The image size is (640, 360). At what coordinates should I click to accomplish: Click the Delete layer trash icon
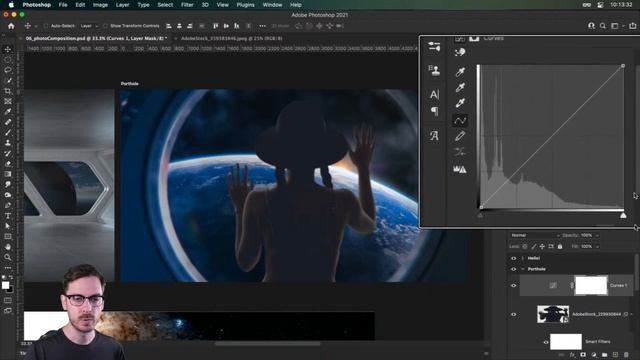[x=626, y=355]
